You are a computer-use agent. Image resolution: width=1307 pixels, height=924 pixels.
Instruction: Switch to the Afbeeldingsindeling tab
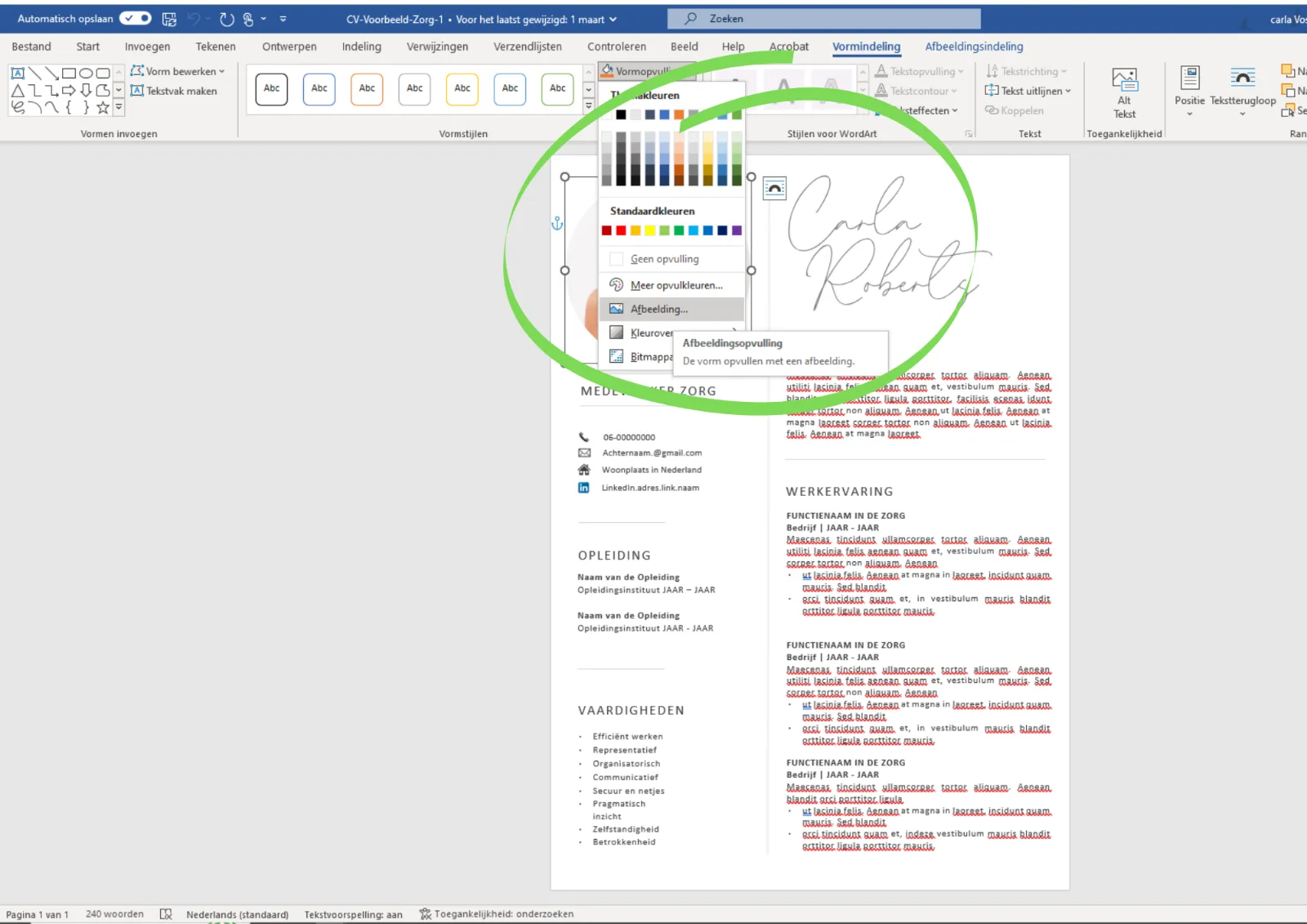[973, 47]
